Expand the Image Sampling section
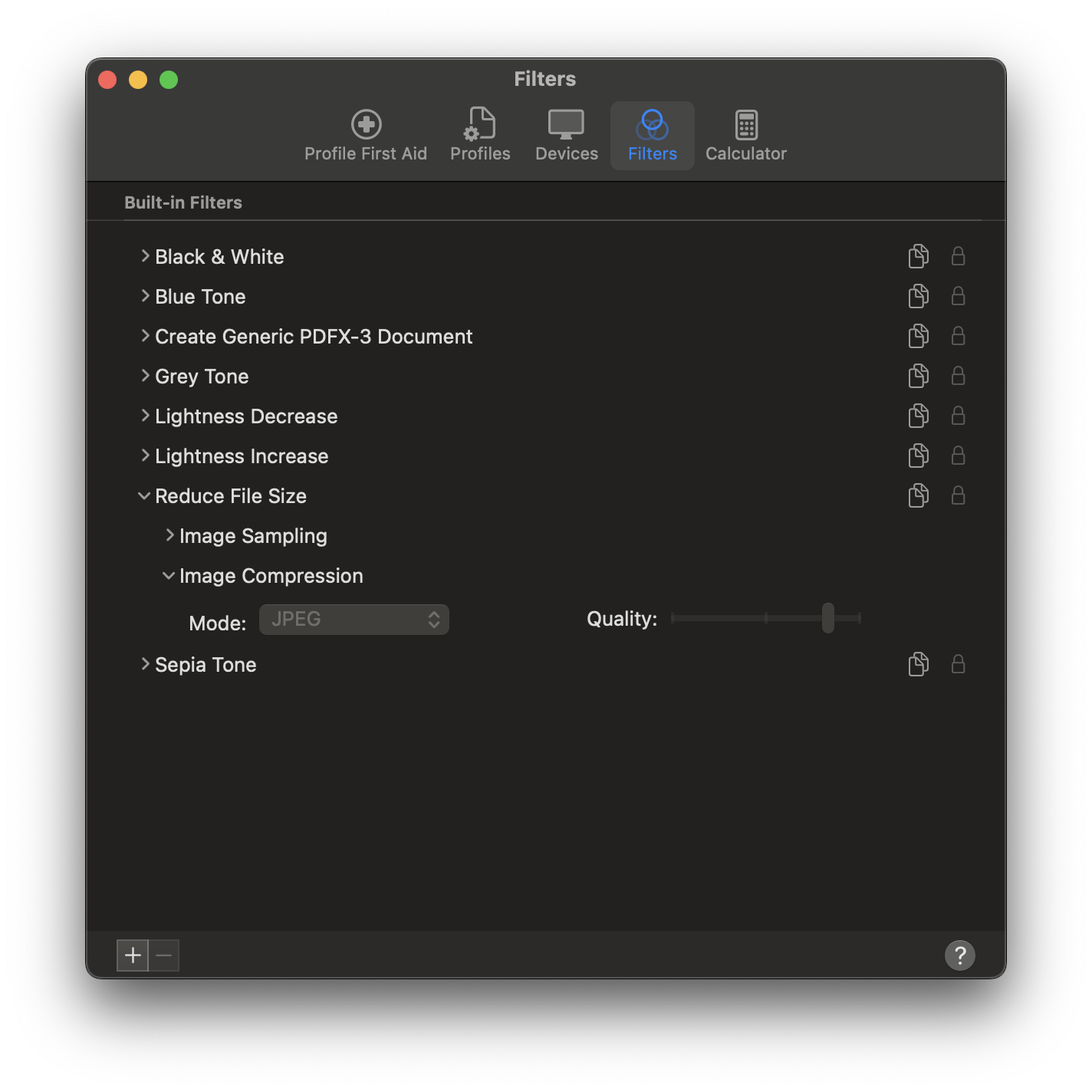 169,535
